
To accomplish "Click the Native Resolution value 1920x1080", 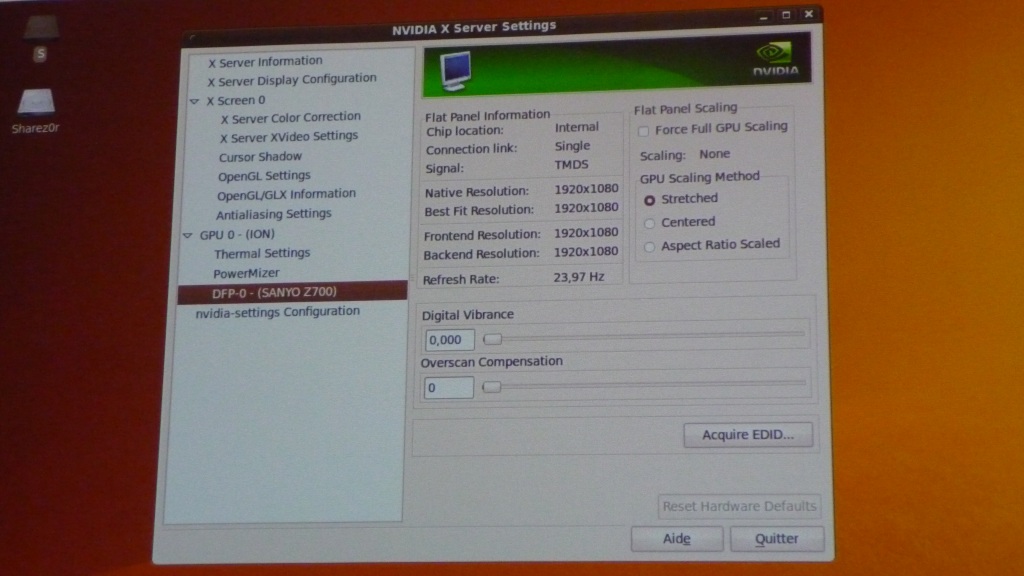I will click(586, 189).
